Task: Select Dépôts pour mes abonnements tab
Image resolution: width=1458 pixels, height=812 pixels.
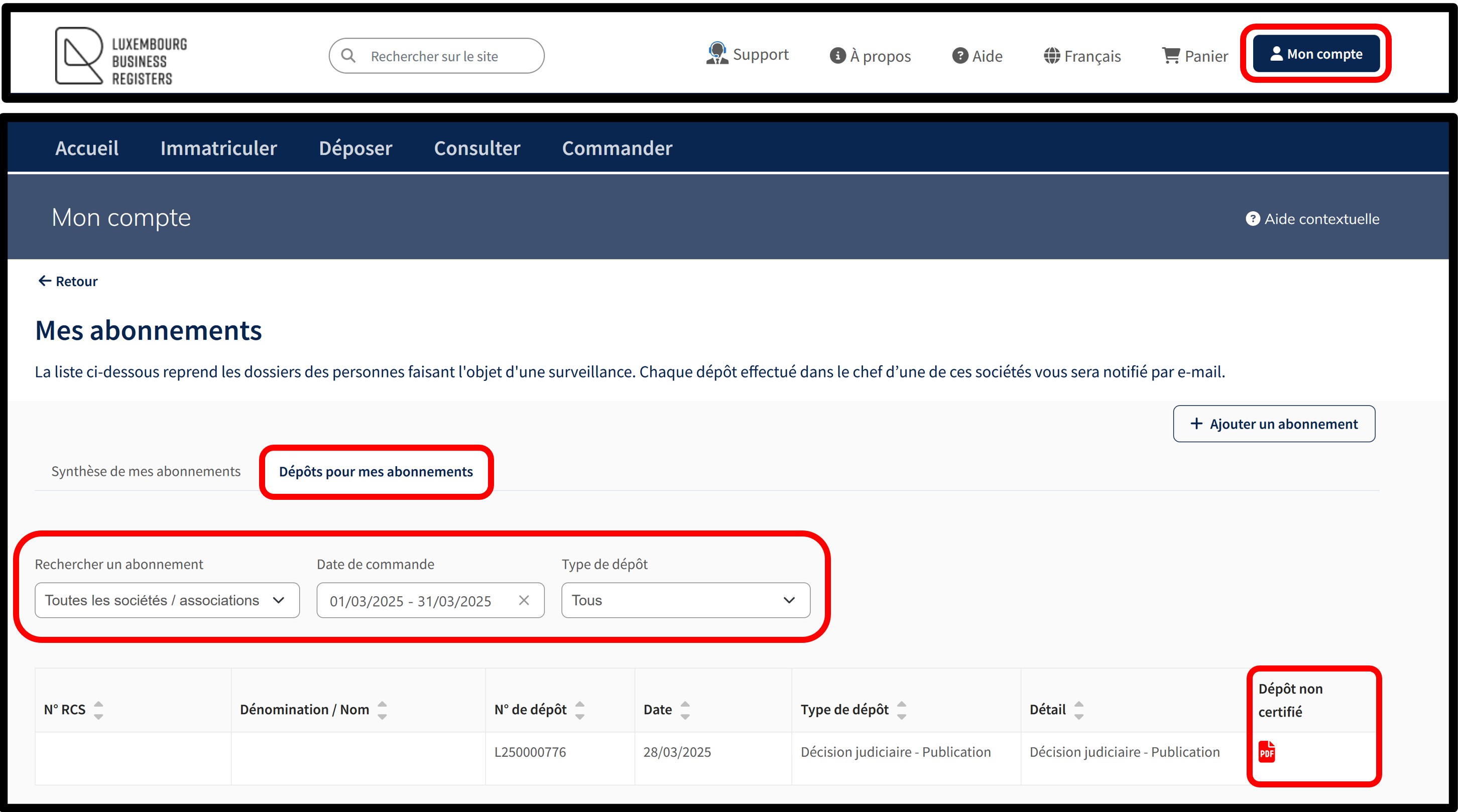Action: click(x=376, y=472)
